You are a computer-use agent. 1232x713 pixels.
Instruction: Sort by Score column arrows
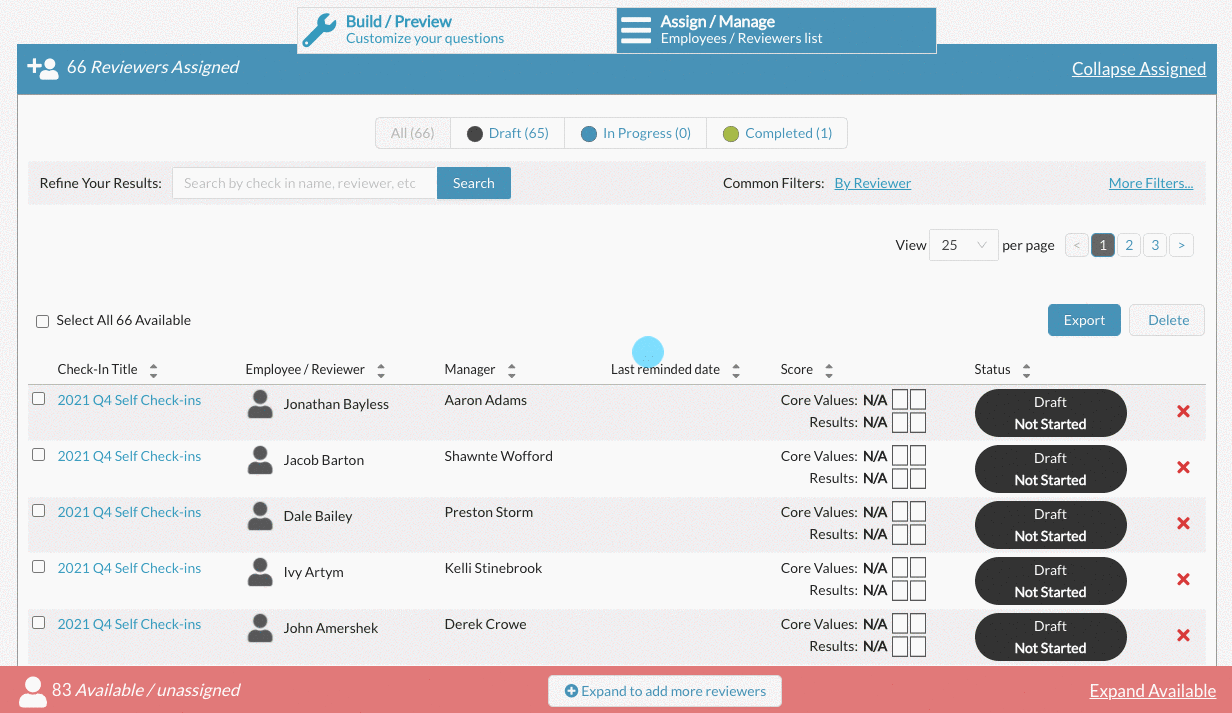coord(829,370)
